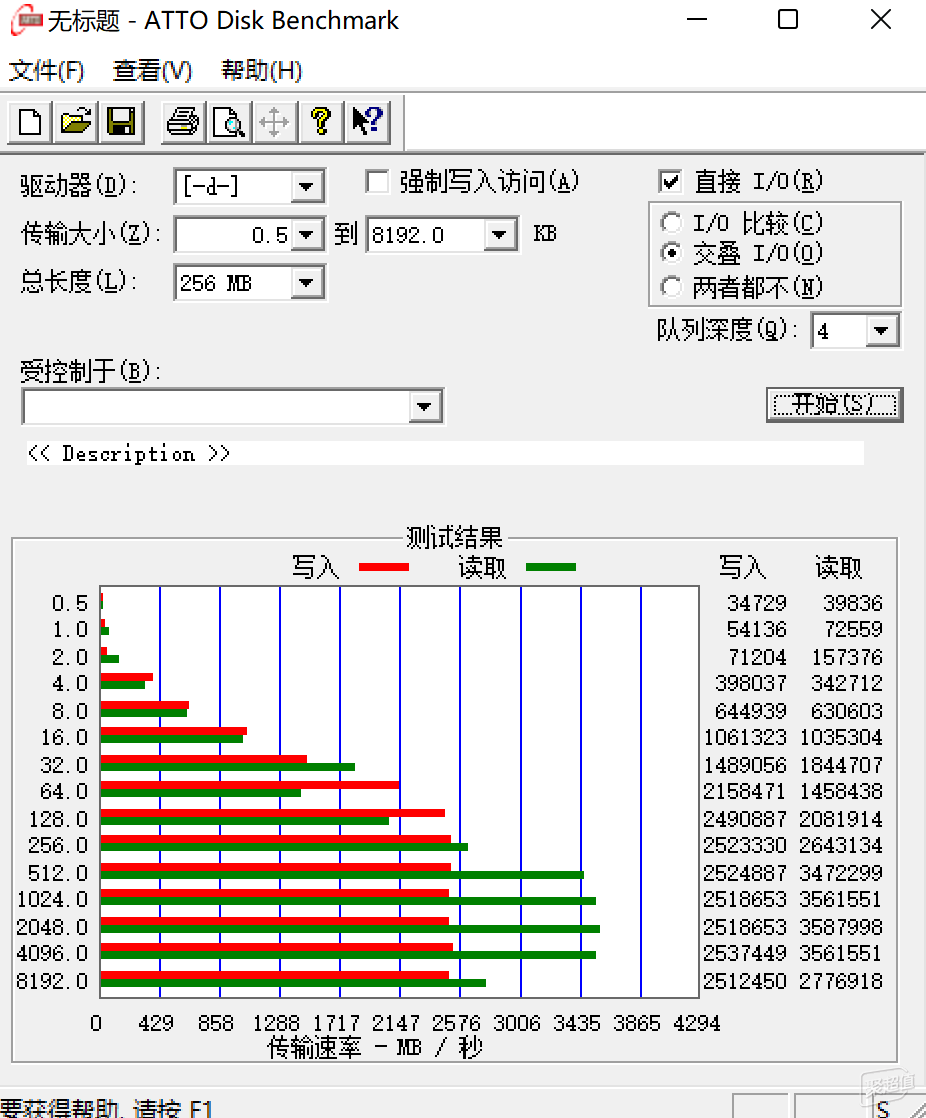Click the 2147 axis label
This screenshot has width=926, height=1118.
coord(396,1023)
